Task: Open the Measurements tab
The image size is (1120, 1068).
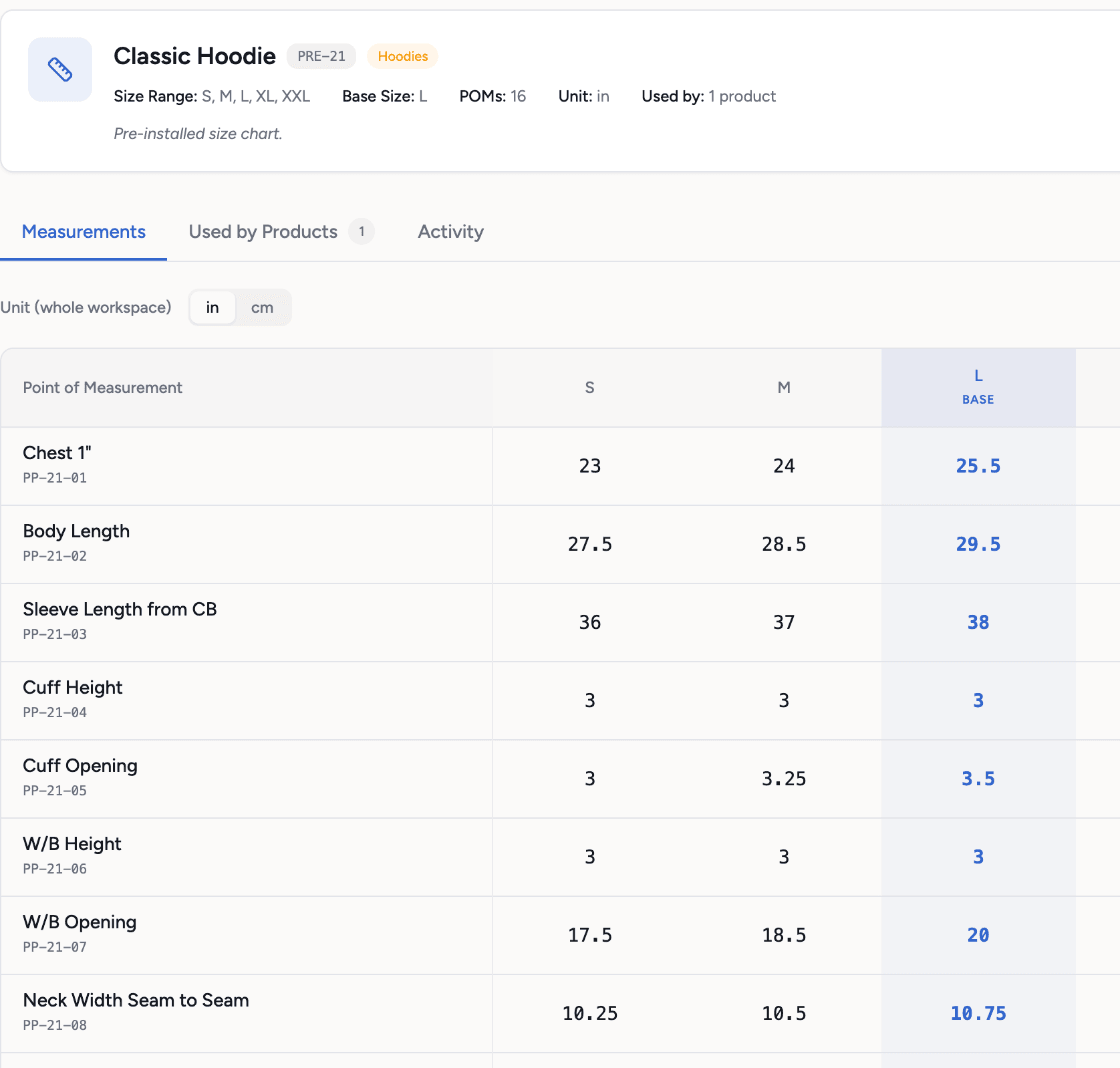Action: click(x=84, y=231)
